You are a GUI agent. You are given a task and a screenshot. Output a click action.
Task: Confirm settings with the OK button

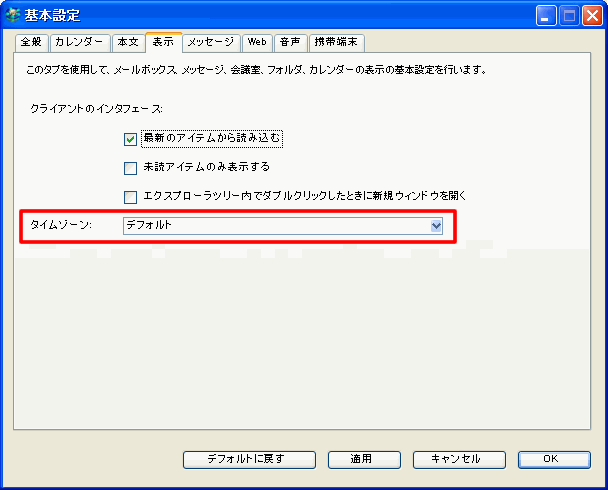(549, 459)
